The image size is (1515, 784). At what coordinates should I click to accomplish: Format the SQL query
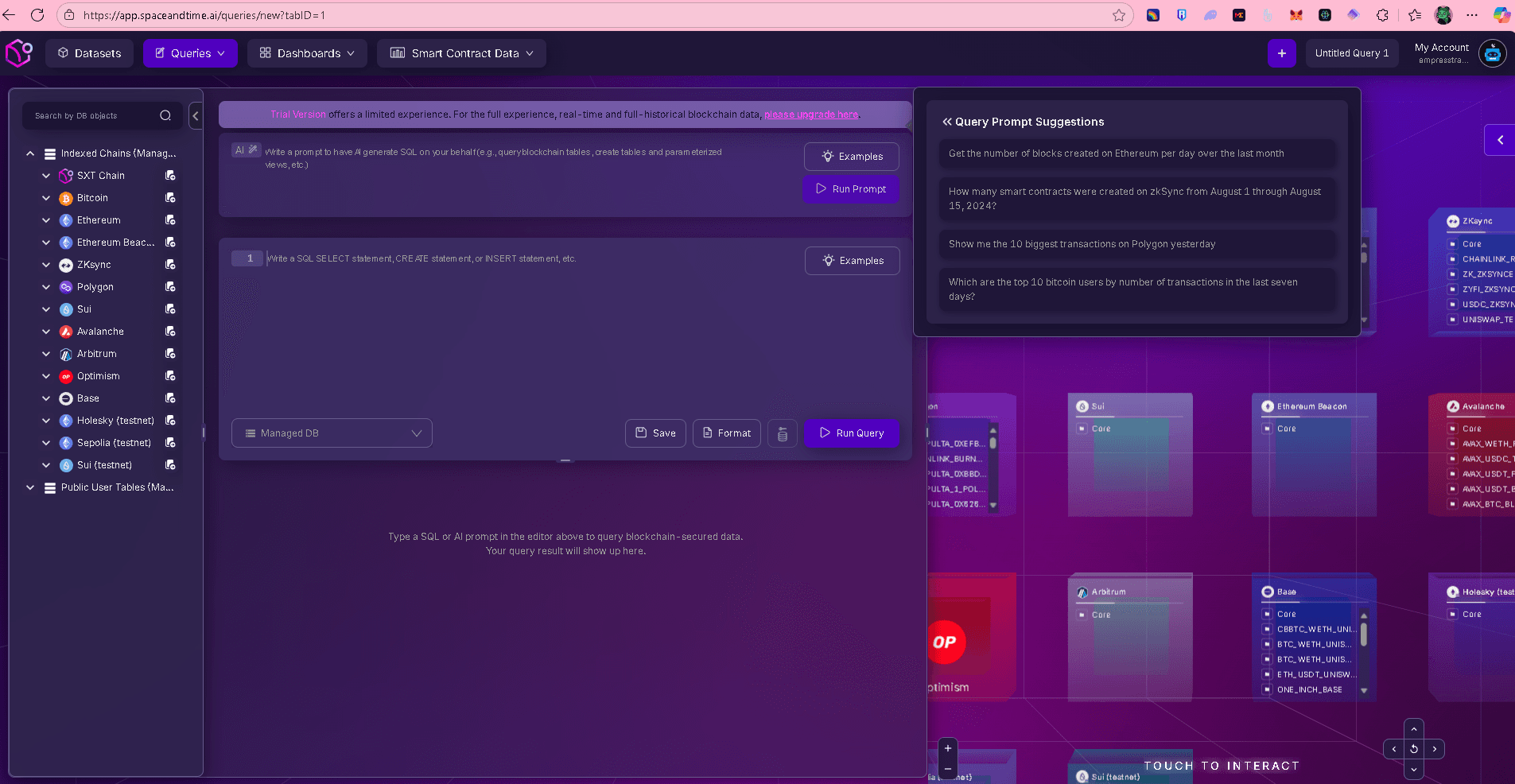click(727, 433)
